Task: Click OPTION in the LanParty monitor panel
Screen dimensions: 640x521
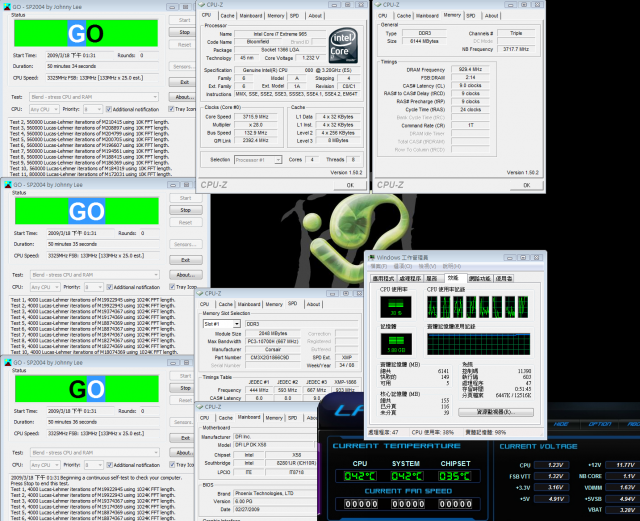Action: pyautogui.click(x=600, y=424)
